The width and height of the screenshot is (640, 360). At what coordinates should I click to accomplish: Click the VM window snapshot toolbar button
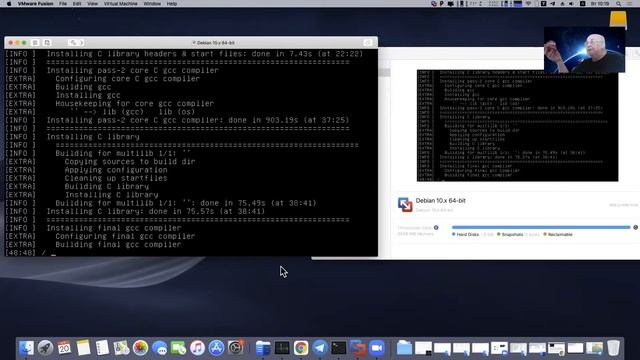(x=47, y=42)
